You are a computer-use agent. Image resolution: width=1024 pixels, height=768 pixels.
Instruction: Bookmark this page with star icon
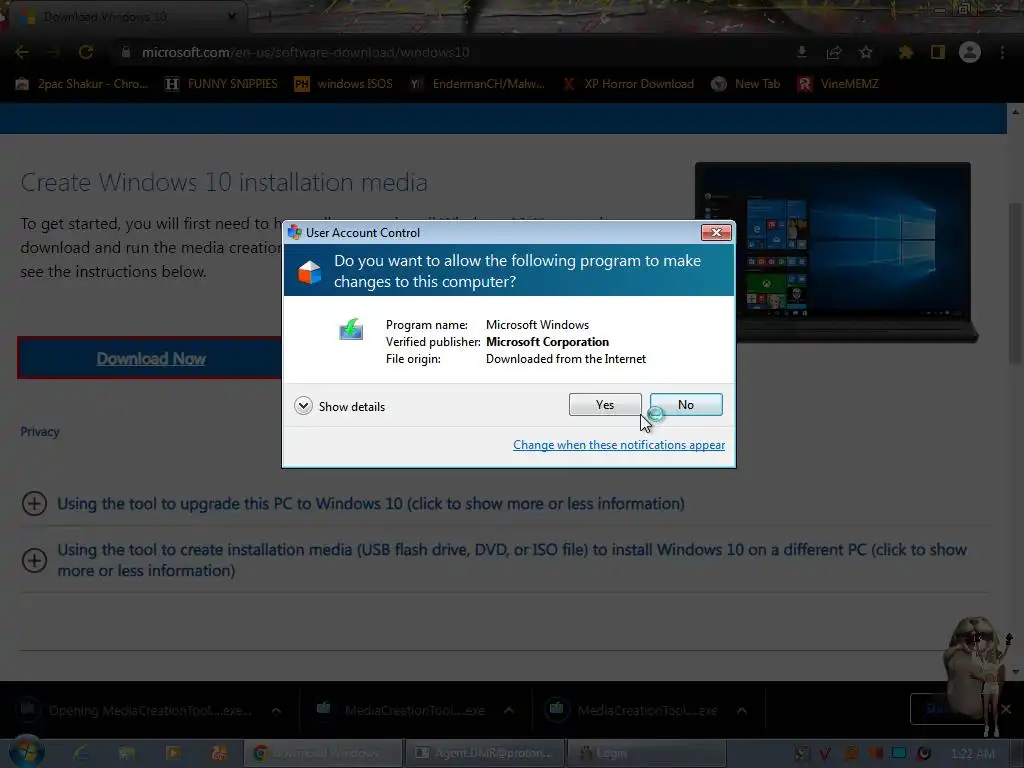click(866, 52)
